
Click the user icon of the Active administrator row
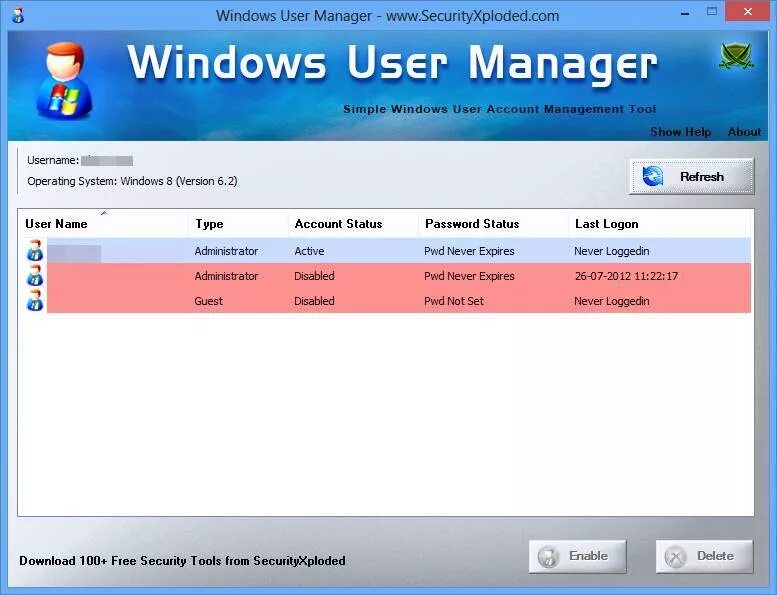pos(35,251)
